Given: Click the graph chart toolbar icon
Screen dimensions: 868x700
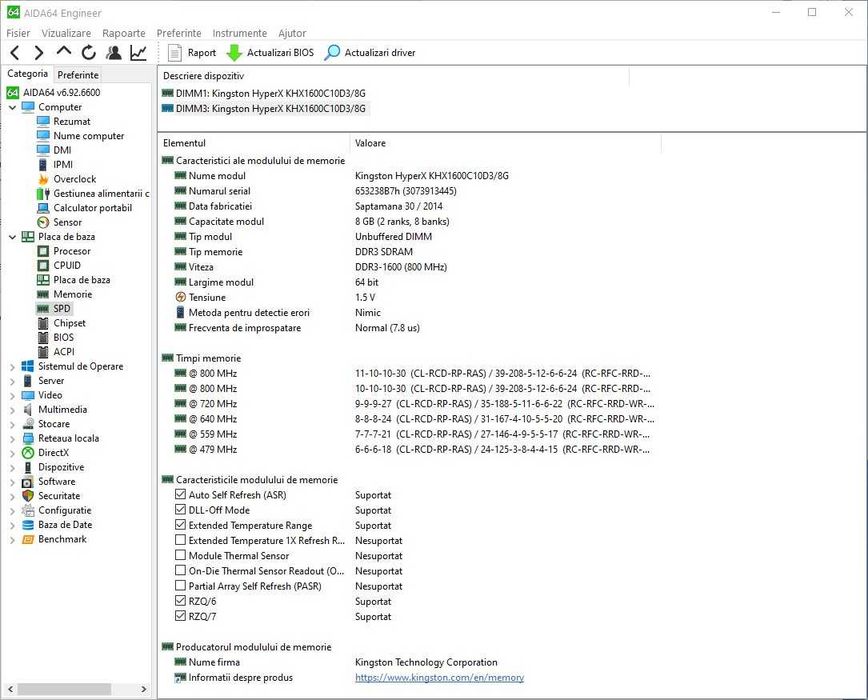Looking at the screenshot, I should tap(138, 53).
